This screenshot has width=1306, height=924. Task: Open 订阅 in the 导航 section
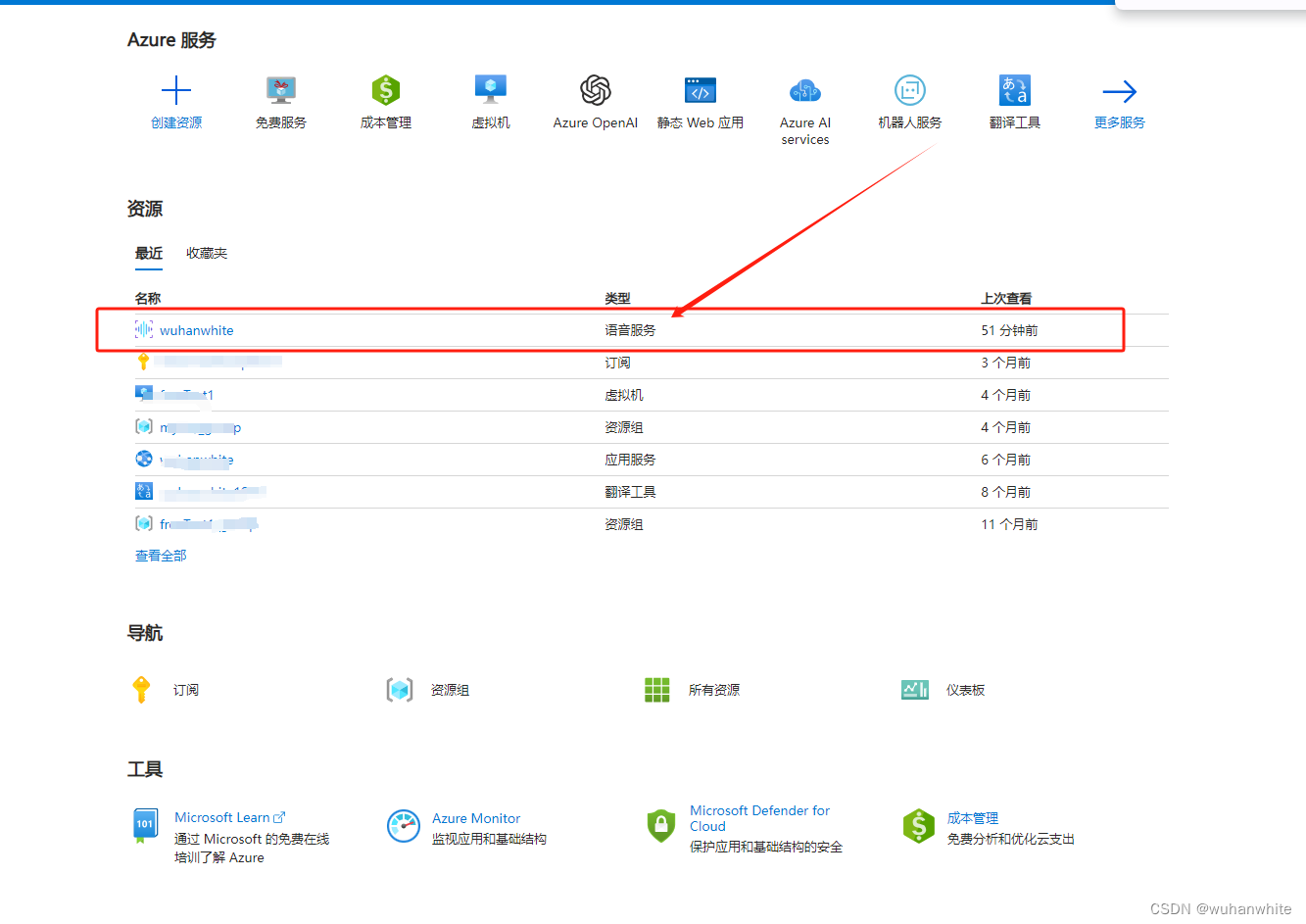186,690
